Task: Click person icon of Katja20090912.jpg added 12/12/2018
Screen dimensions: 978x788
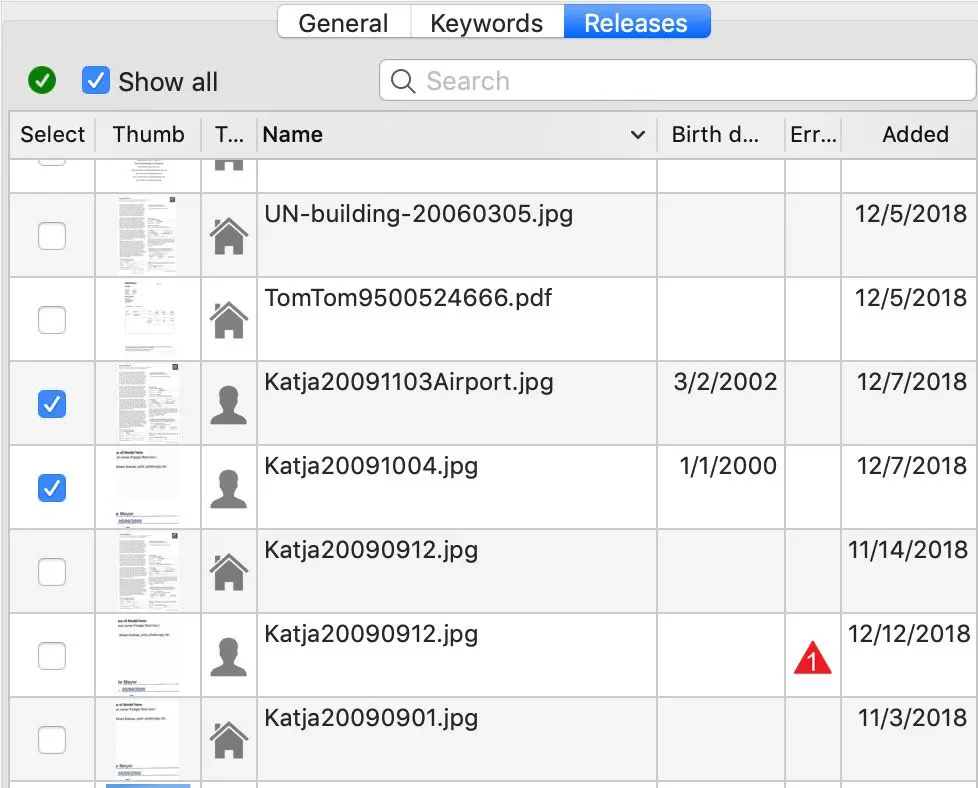Action: tap(229, 656)
